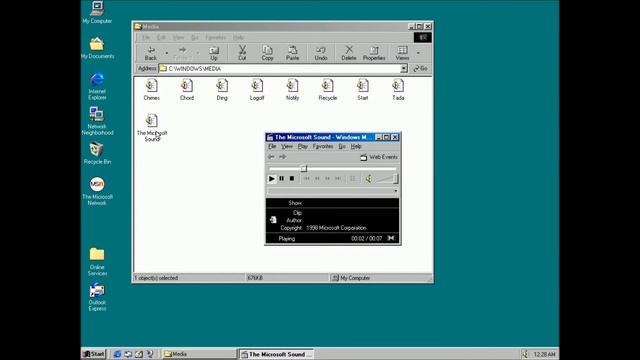The width and height of the screenshot is (640, 360).
Task: Open the View menu in Media Player
Action: pyautogui.click(x=287, y=147)
